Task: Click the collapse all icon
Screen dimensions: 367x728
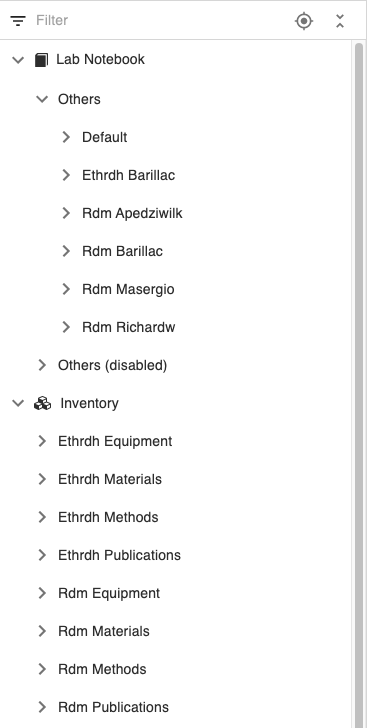Action: pos(340,21)
